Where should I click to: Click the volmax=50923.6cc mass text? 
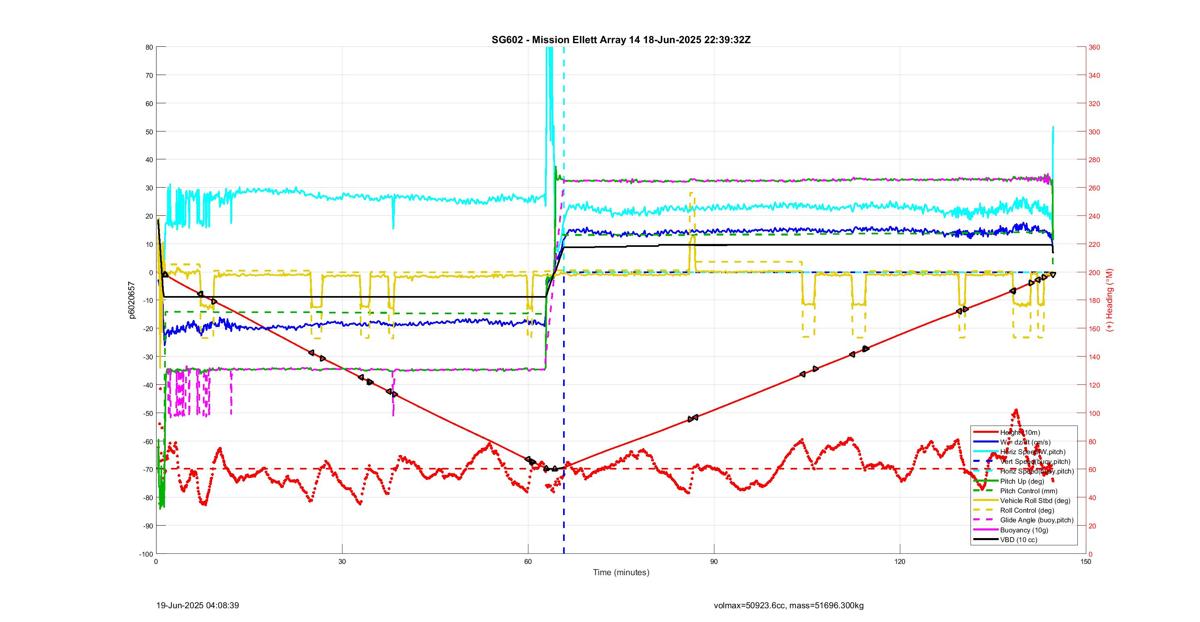[x=789, y=605]
